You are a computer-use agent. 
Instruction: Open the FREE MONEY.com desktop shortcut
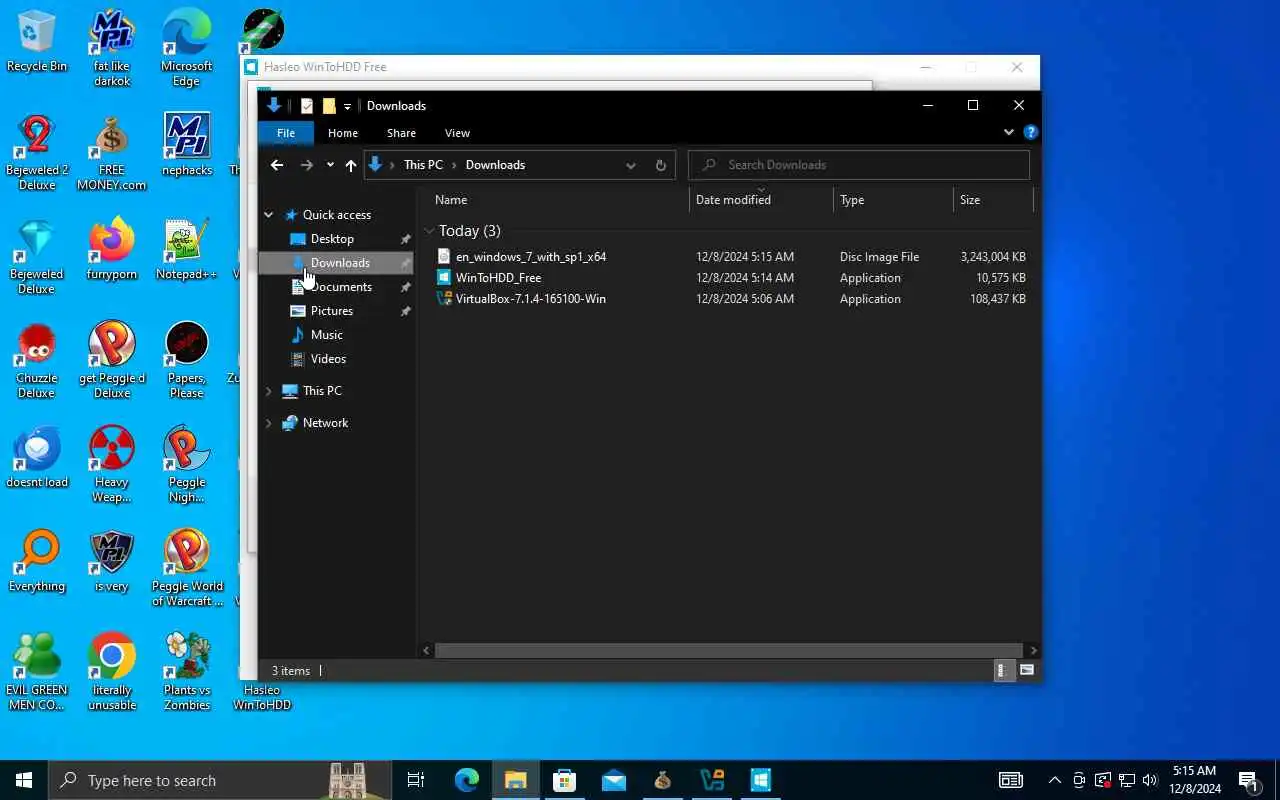(112, 152)
